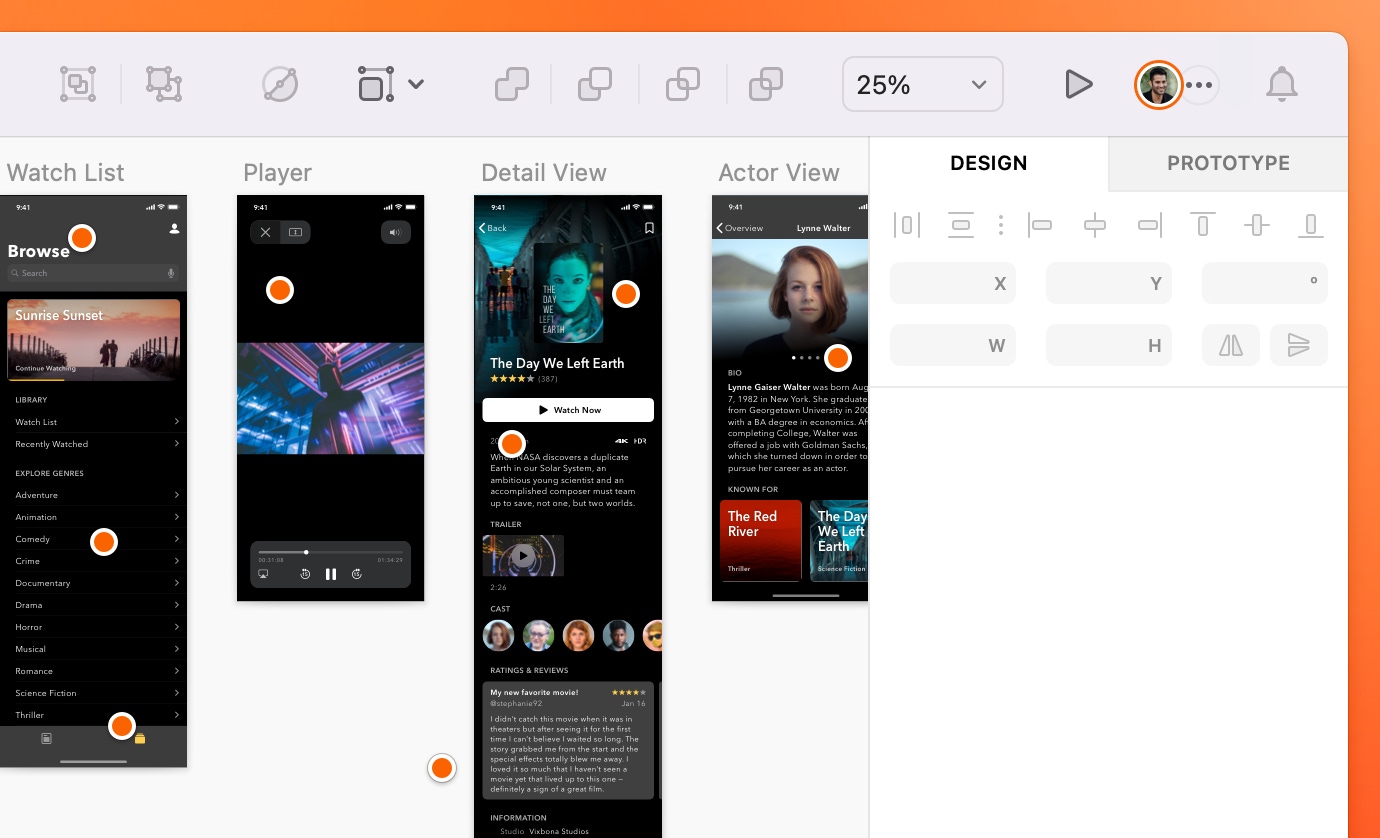This screenshot has width=1380, height=838.
Task: Click the Watch Now button
Action: tap(567, 410)
